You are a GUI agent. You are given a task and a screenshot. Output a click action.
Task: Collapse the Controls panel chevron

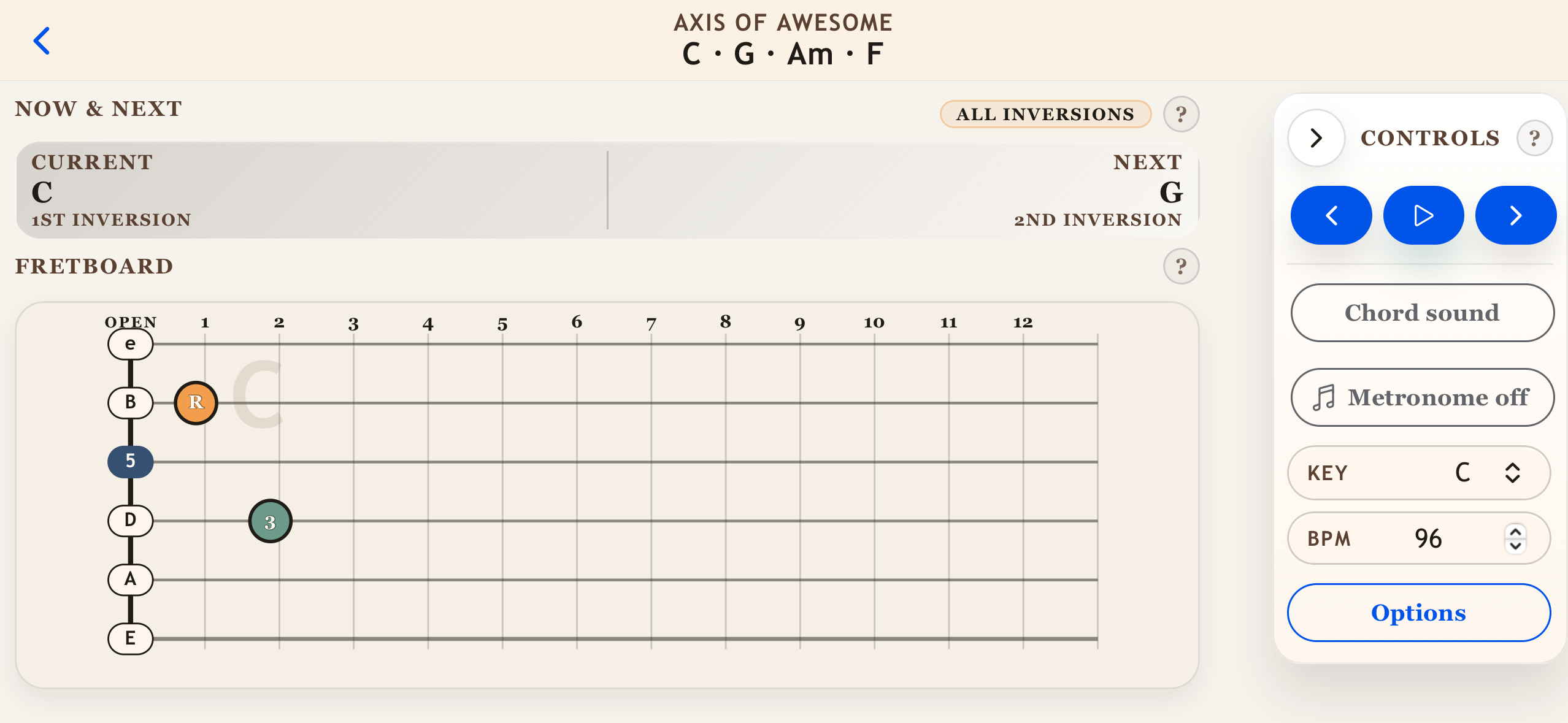tap(1316, 139)
